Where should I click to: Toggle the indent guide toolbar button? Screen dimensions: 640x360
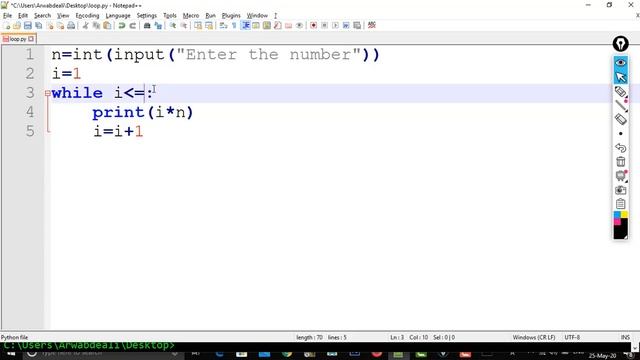tap(245, 25)
